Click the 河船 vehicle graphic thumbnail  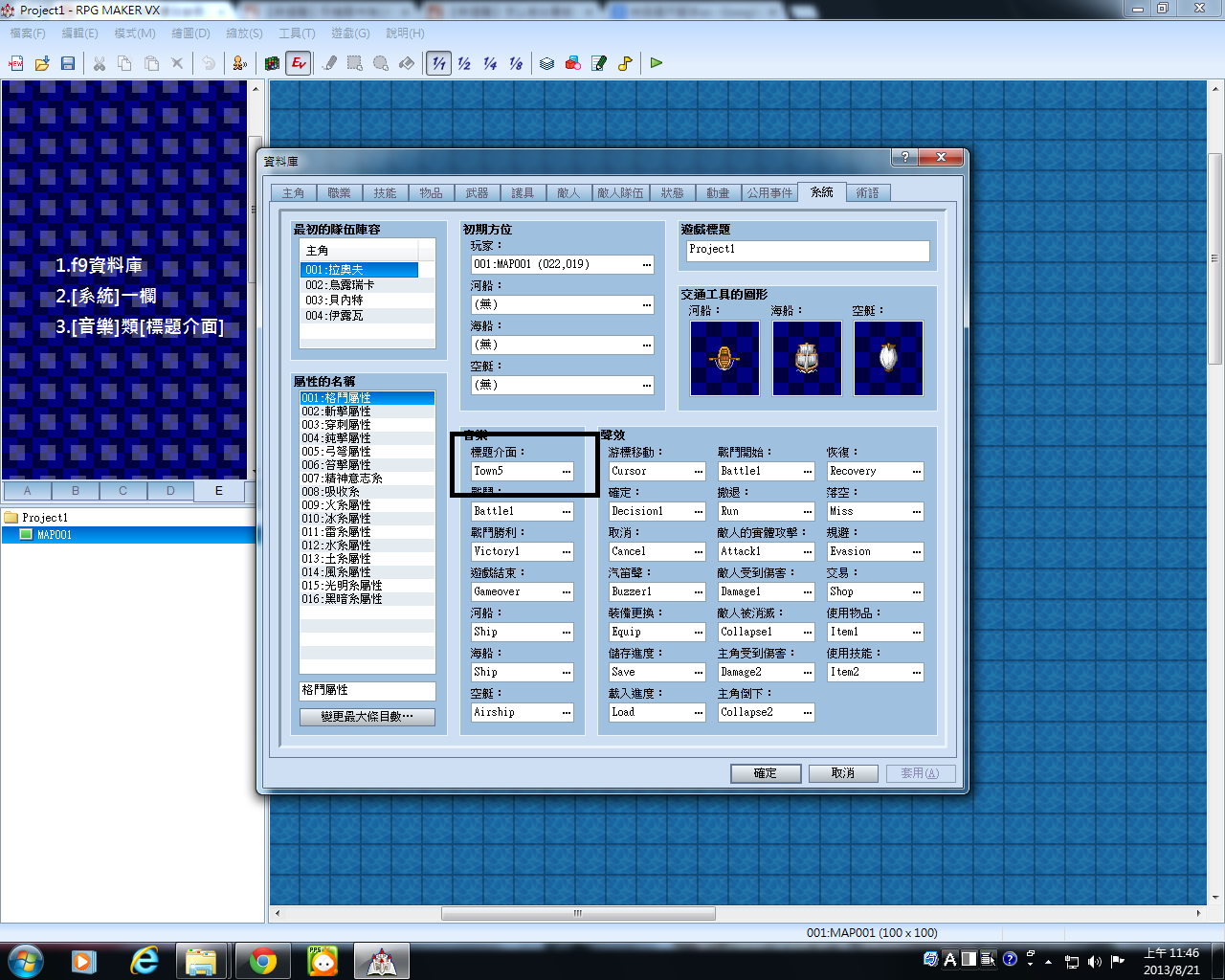pyautogui.click(x=724, y=358)
